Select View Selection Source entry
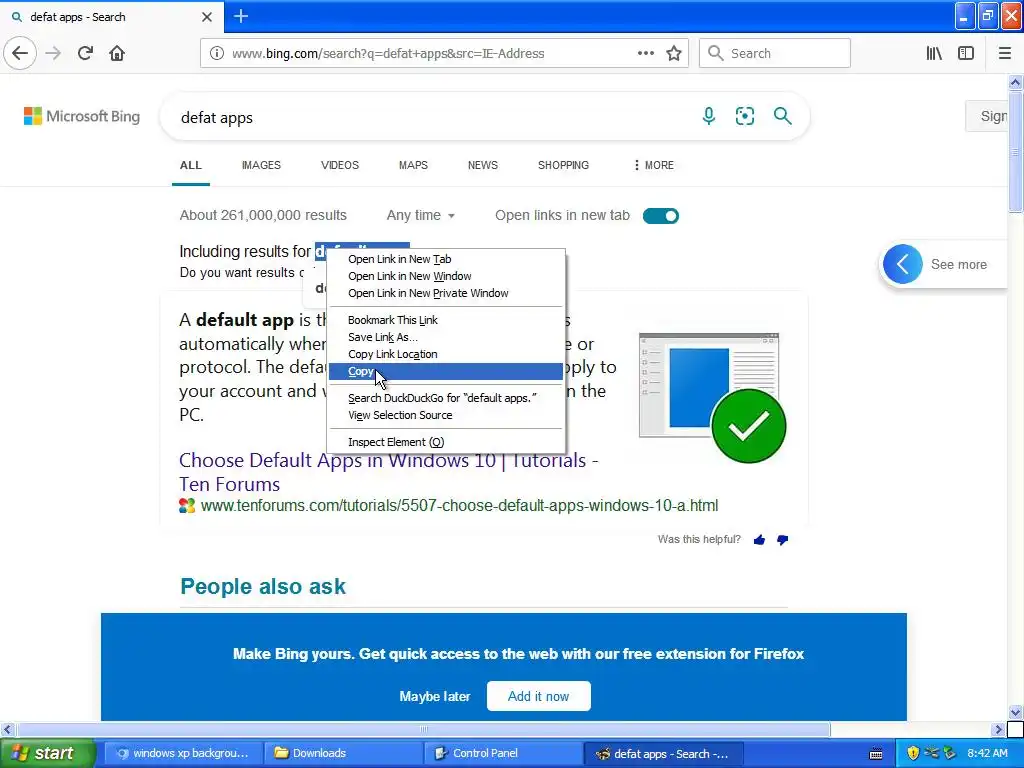Screen dimensions: 1024x768 point(446,415)
